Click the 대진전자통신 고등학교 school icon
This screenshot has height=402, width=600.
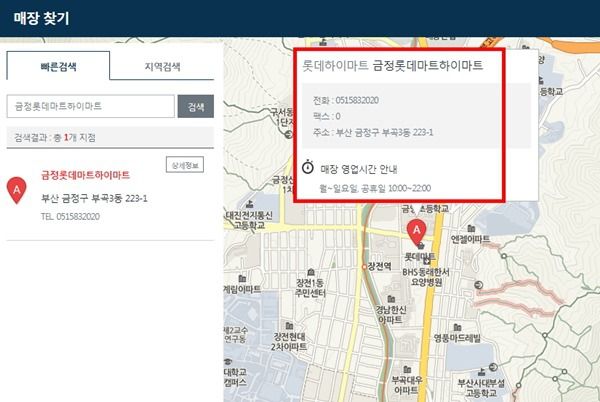click(250, 203)
